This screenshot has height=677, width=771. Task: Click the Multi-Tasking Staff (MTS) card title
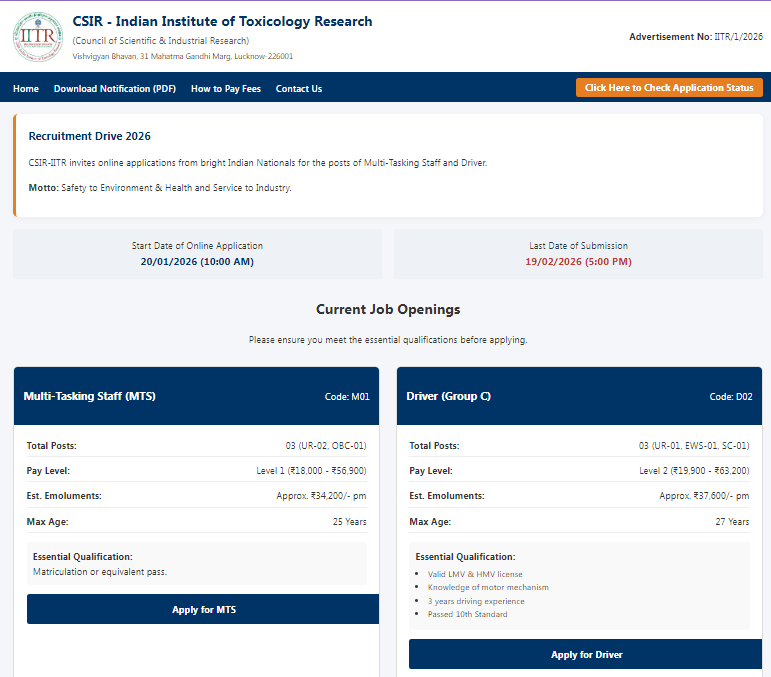tap(89, 396)
